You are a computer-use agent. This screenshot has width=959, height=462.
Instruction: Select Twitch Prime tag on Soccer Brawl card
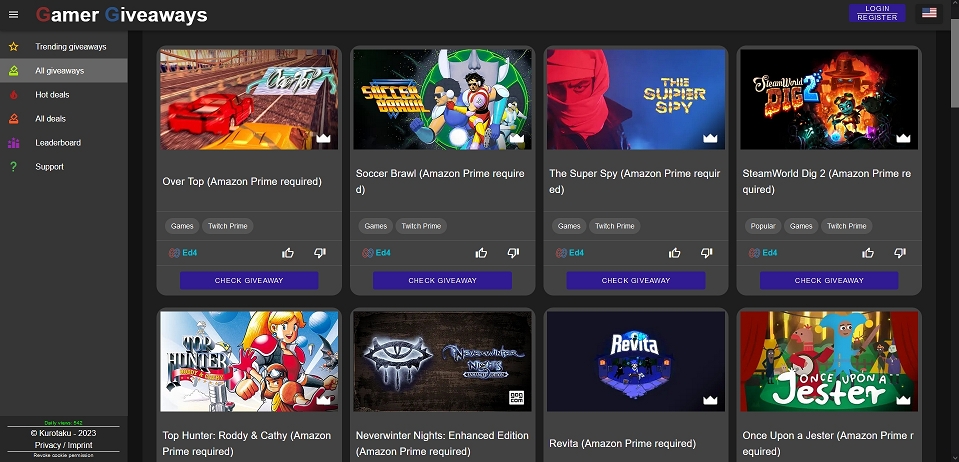point(421,226)
